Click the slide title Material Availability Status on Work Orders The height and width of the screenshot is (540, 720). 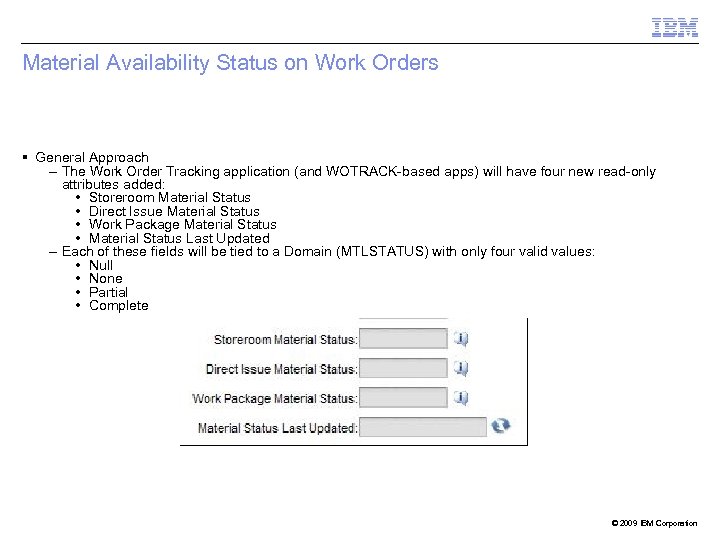click(231, 63)
